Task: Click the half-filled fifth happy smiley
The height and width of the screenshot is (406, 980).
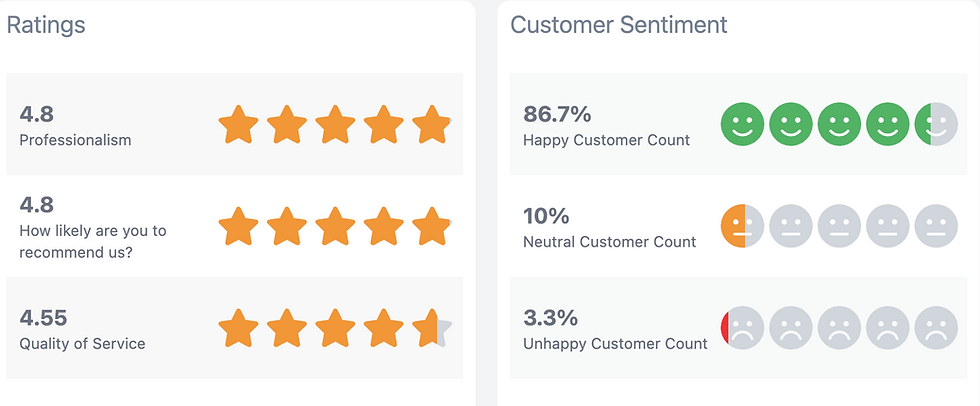Action: click(936, 124)
